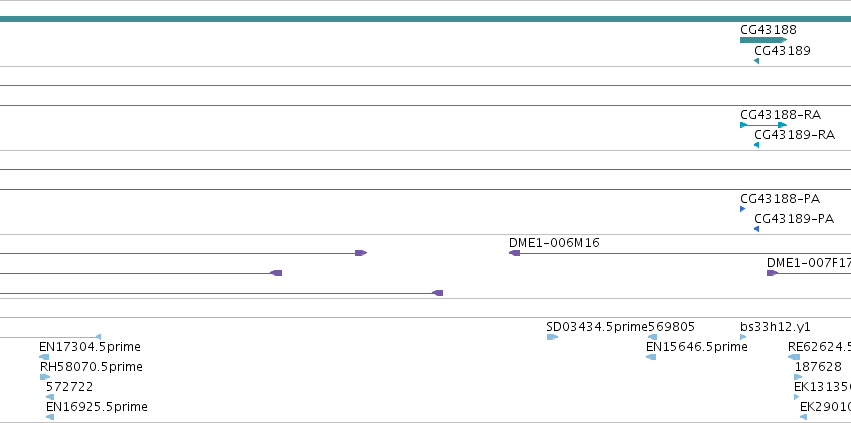Select the DME1-006M16 clone end arrow
The width and height of the screenshot is (851, 423).
point(515,253)
